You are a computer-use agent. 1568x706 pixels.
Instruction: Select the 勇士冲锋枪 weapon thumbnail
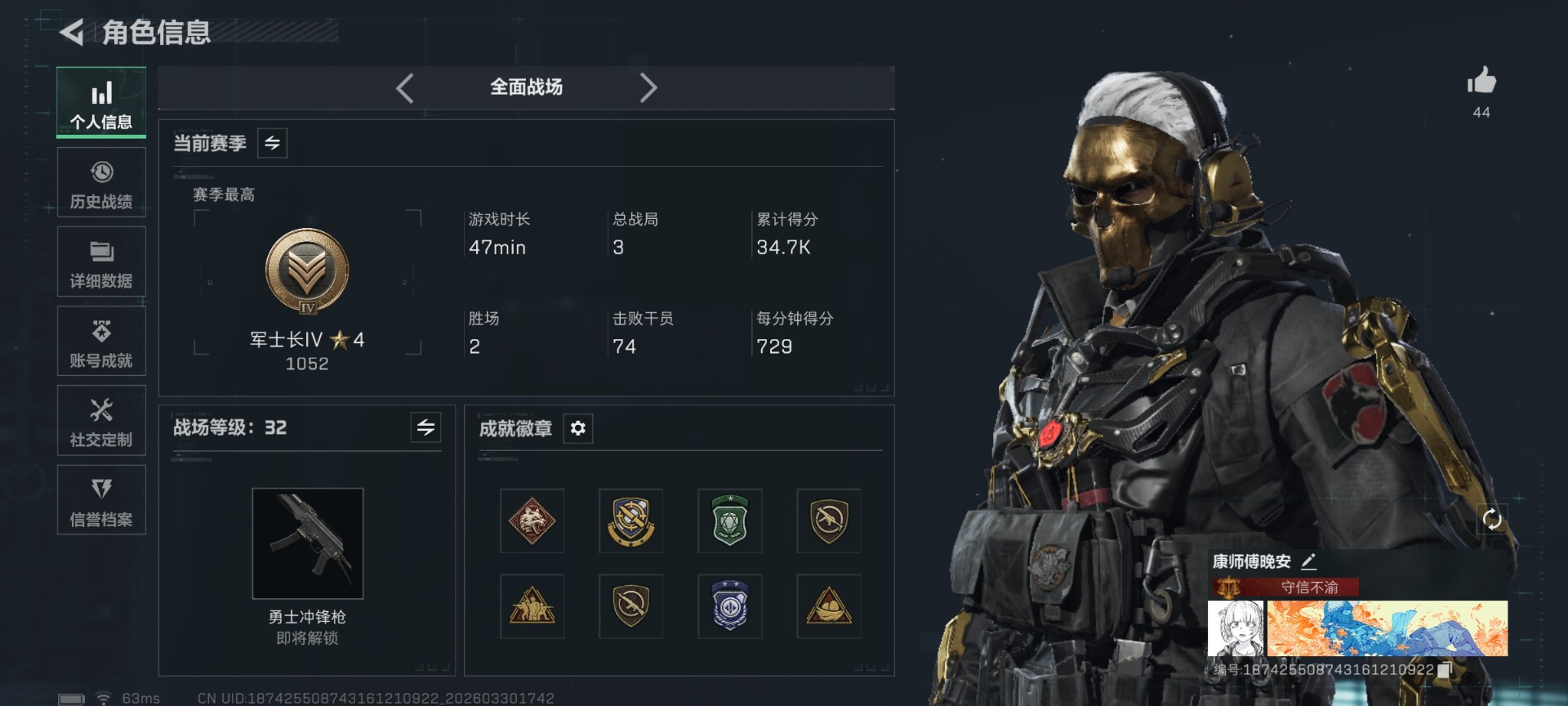tap(308, 543)
